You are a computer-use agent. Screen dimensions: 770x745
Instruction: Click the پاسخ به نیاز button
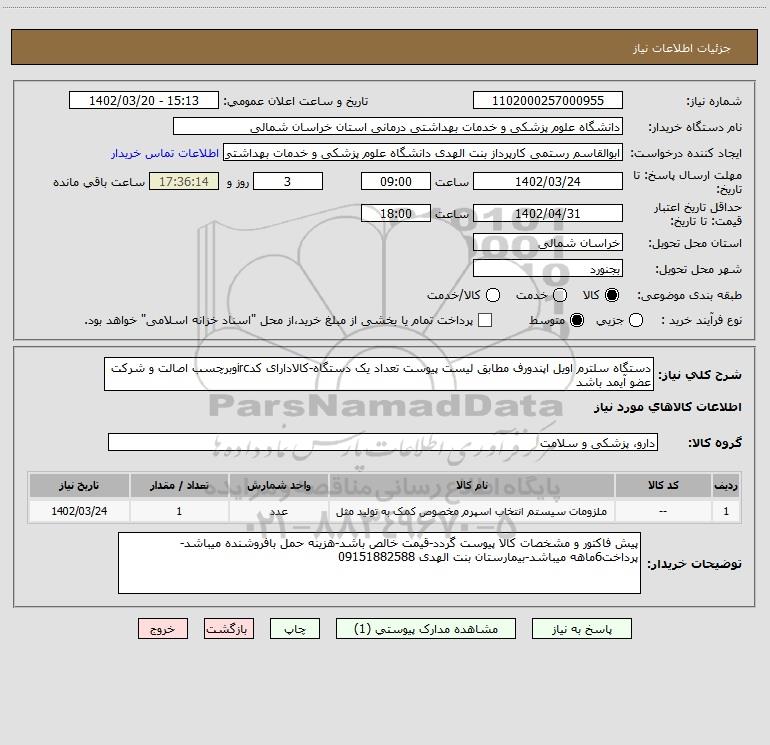(x=582, y=629)
